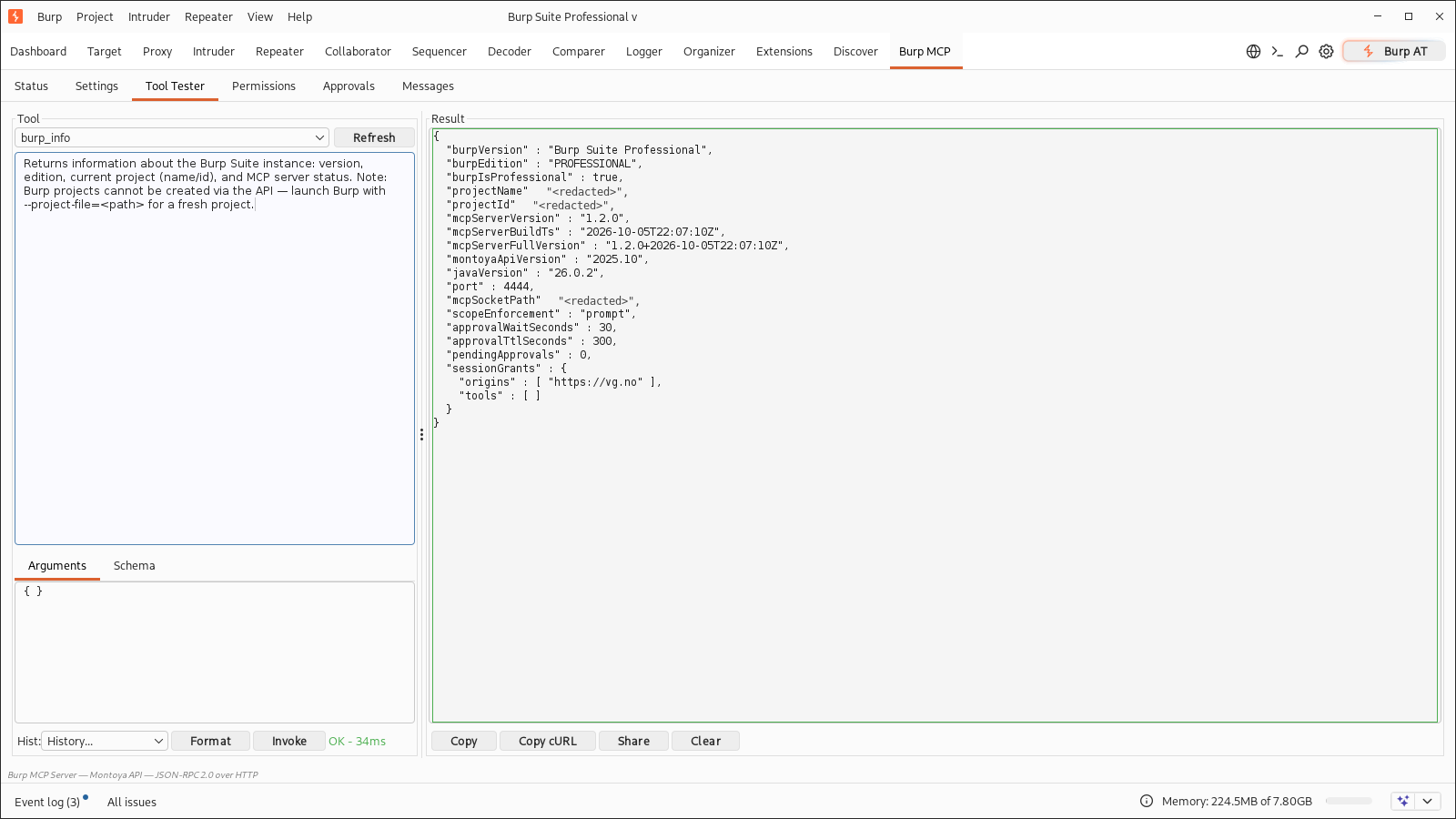Expand the status bar chevron dropdown

pyautogui.click(x=1428, y=801)
